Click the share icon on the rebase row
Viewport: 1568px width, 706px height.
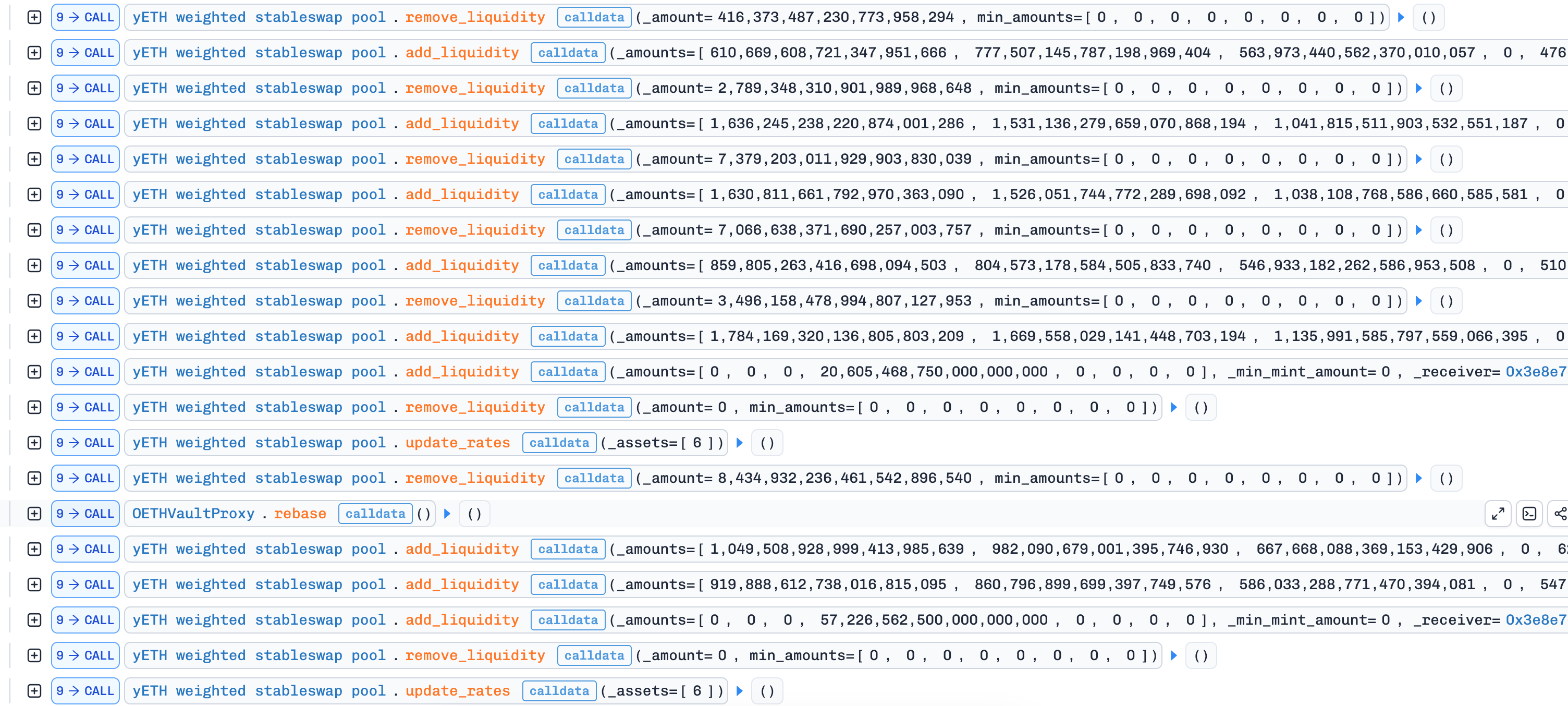(x=1560, y=514)
